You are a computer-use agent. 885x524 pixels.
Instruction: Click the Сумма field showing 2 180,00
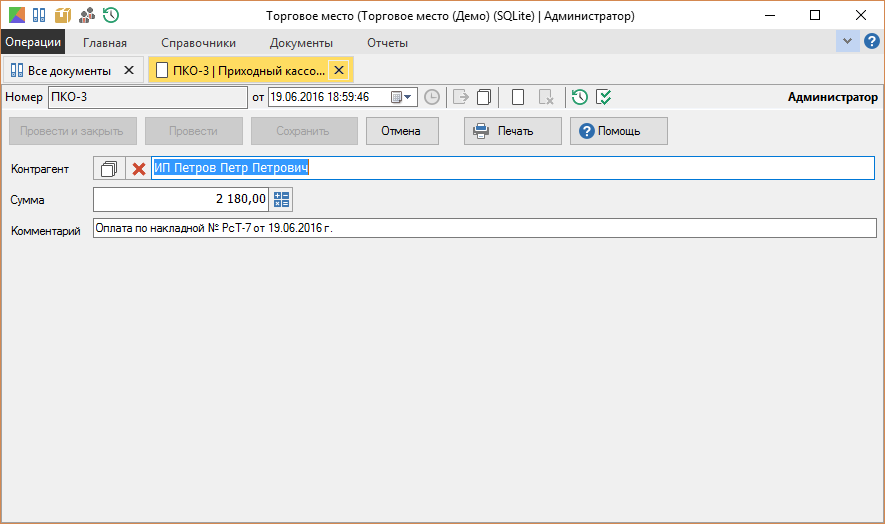point(181,199)
